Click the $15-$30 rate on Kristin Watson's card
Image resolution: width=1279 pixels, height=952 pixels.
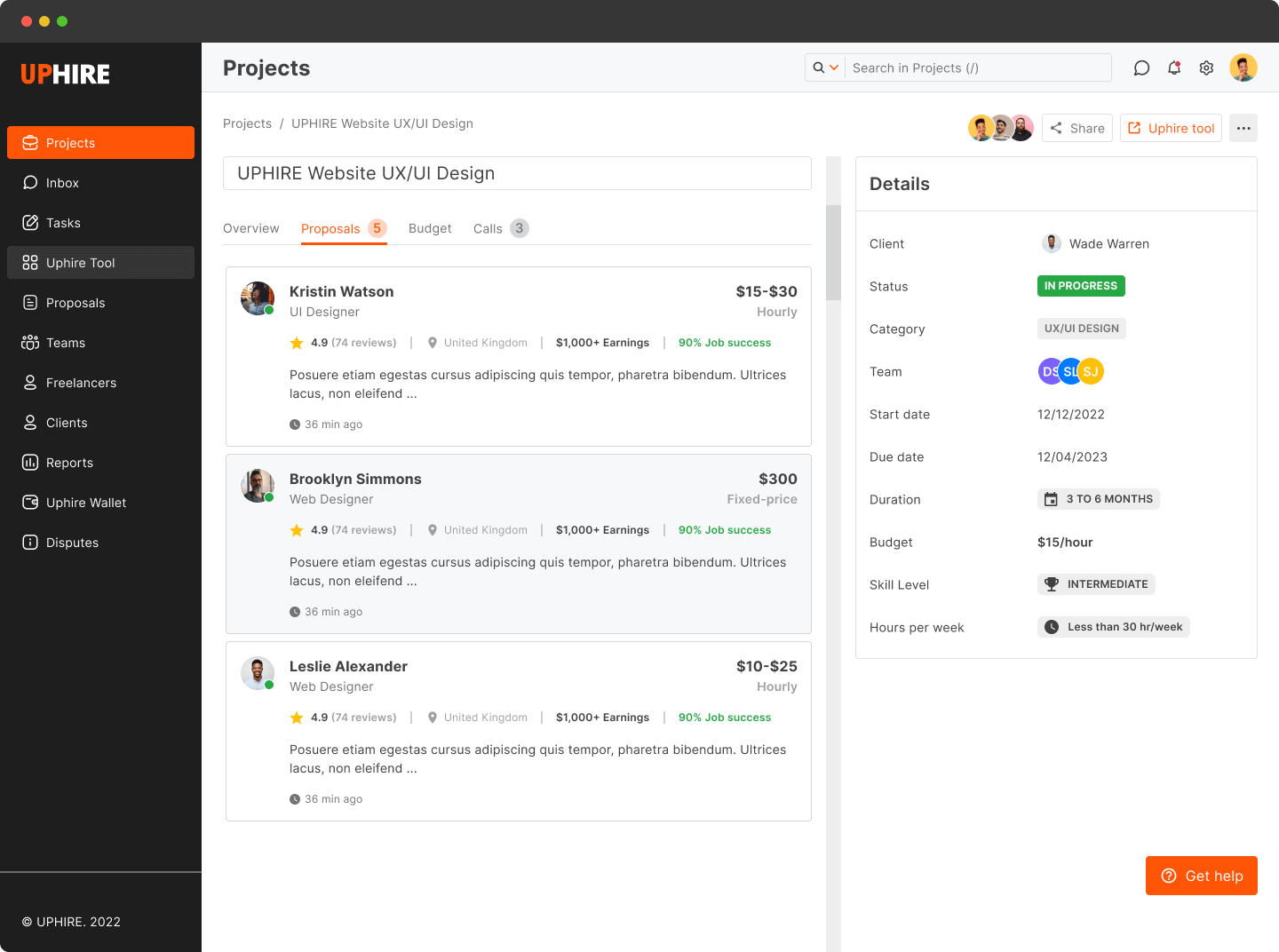point(767,291)
